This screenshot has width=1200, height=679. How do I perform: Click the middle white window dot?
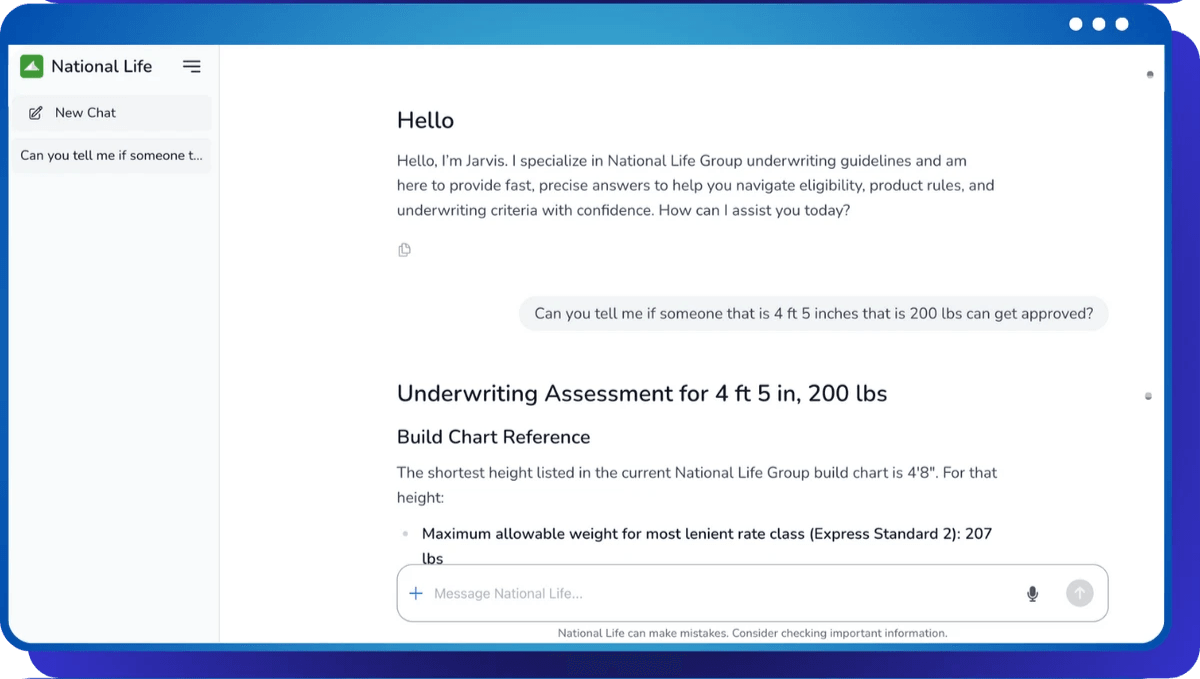[1099, 24]
